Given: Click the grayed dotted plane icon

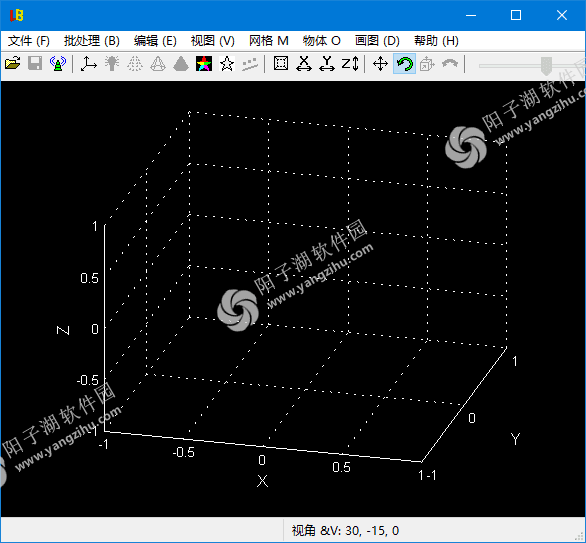Looking at the screenshot, I should (250, 64).
